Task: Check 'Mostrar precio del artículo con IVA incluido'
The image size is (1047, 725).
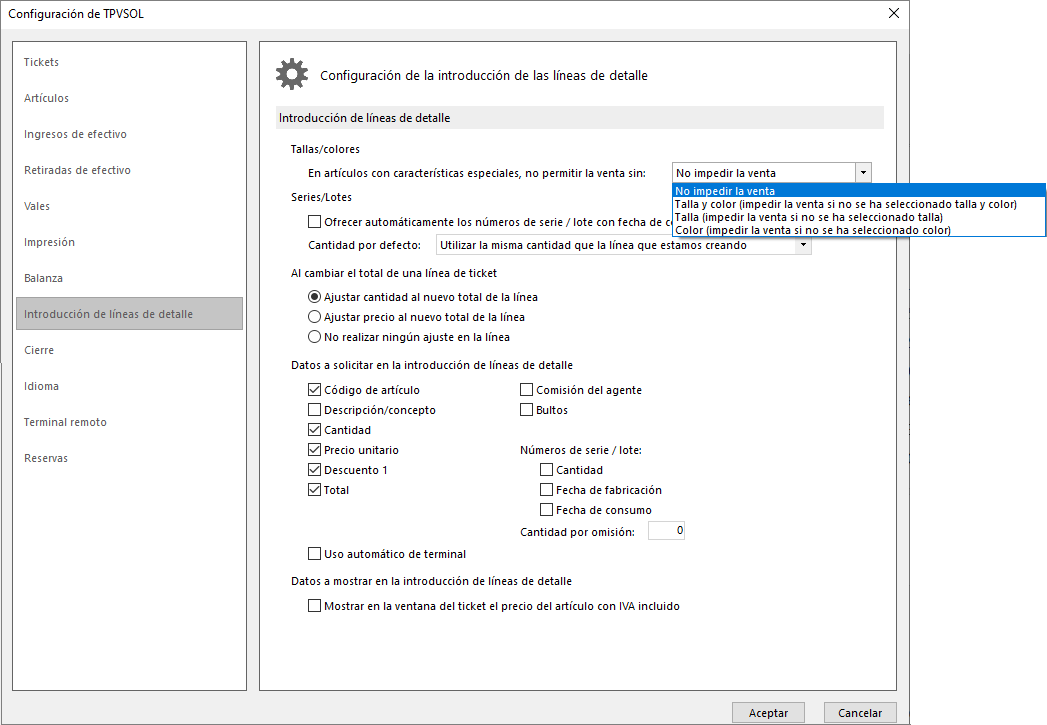Action: [315, 606]
